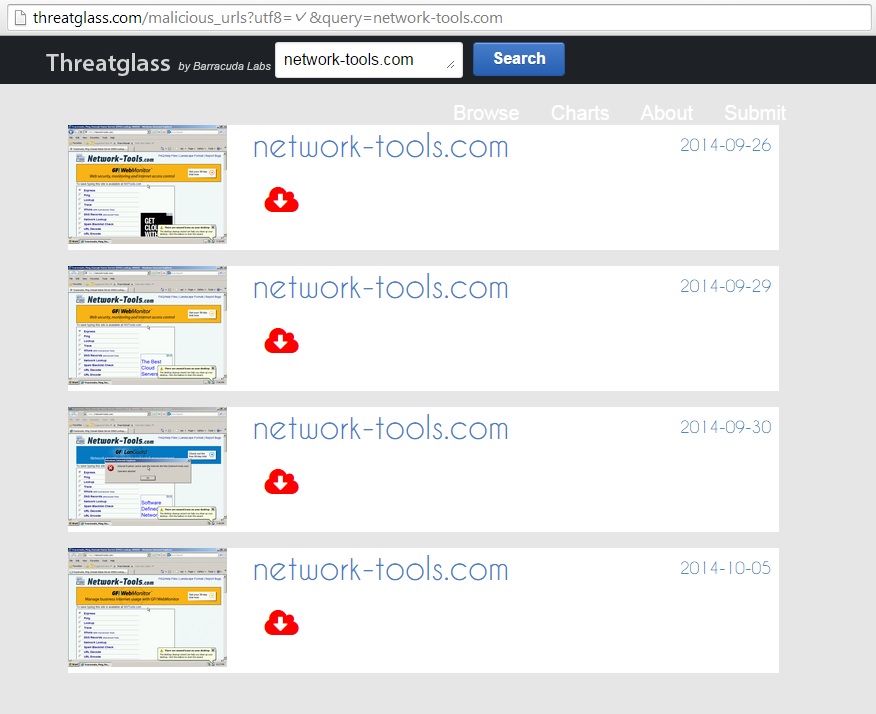Screen dimensions: 876x714
Task: Open the Charts menu item
Action: tap(580, 113)
